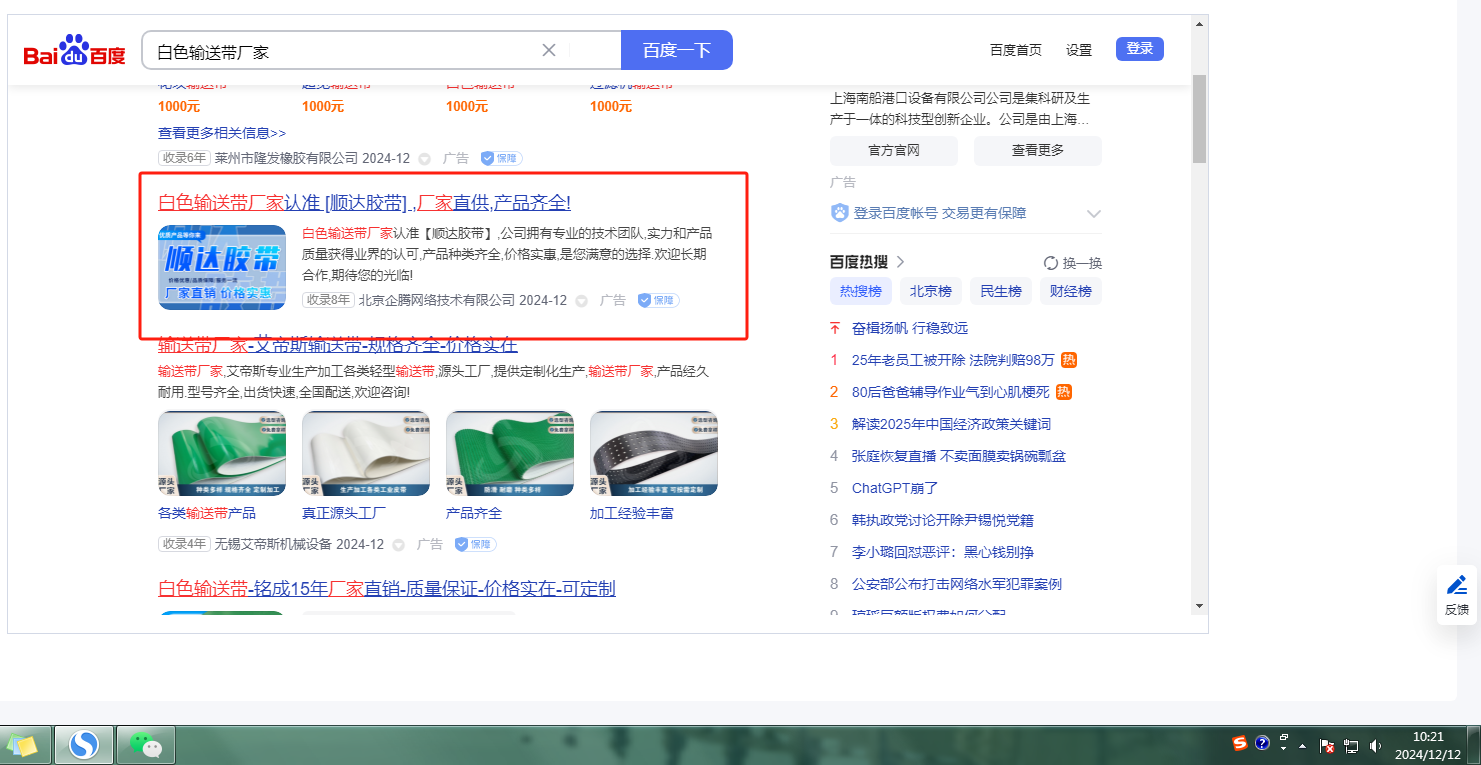Image resolution: width=1481 pixels, height=765 pixels.
Task: Select the 热搜榜 tab
Action: (860, 292)
